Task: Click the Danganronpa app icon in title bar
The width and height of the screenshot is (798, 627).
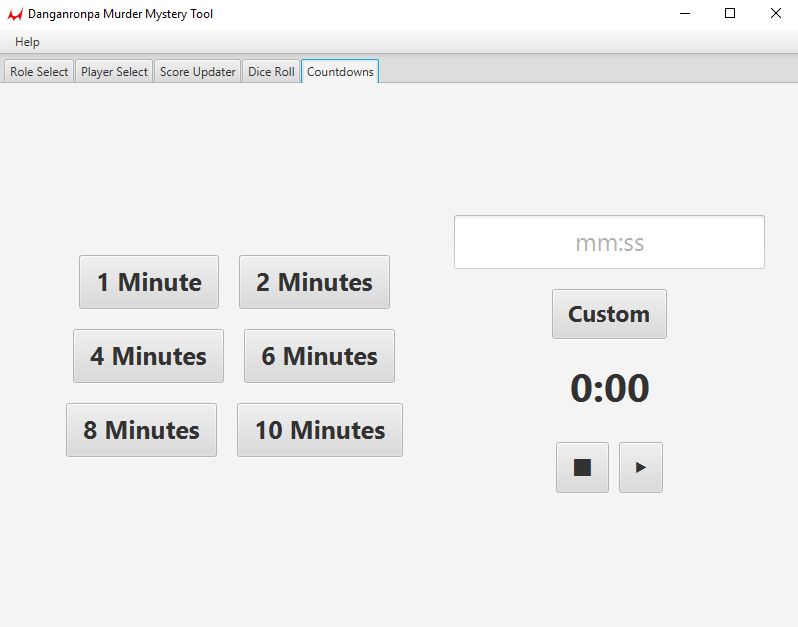Action: pos(15,14)
